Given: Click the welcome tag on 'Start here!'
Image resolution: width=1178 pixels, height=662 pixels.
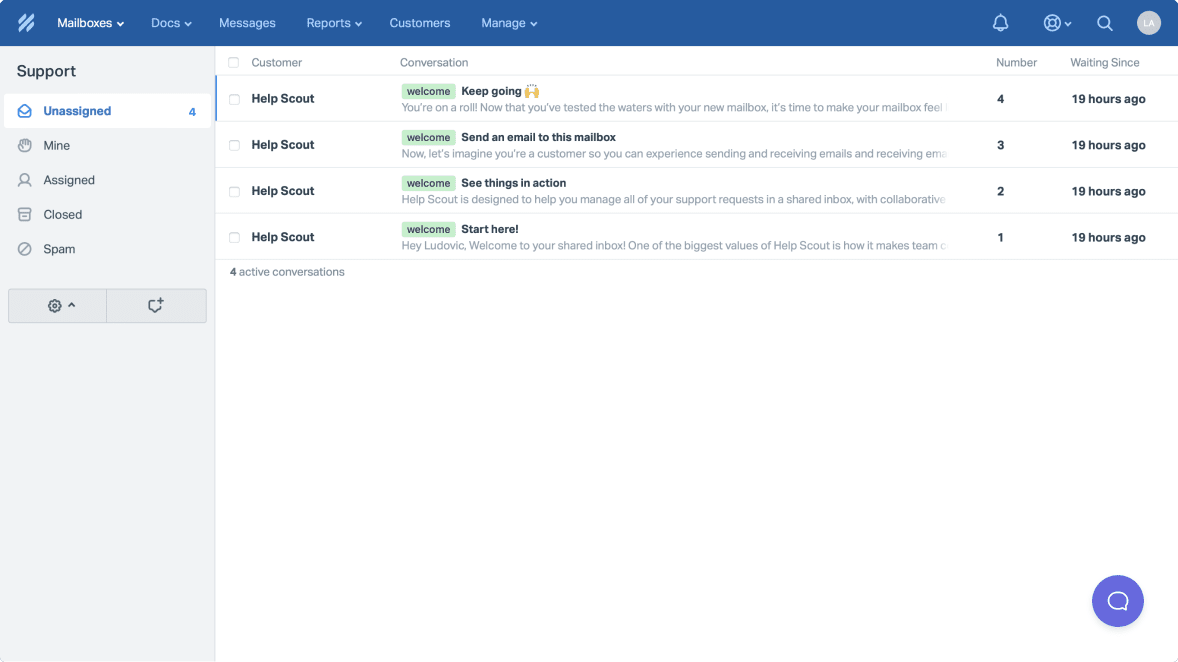Looking at the screenshot, I should tap(428, 229).
